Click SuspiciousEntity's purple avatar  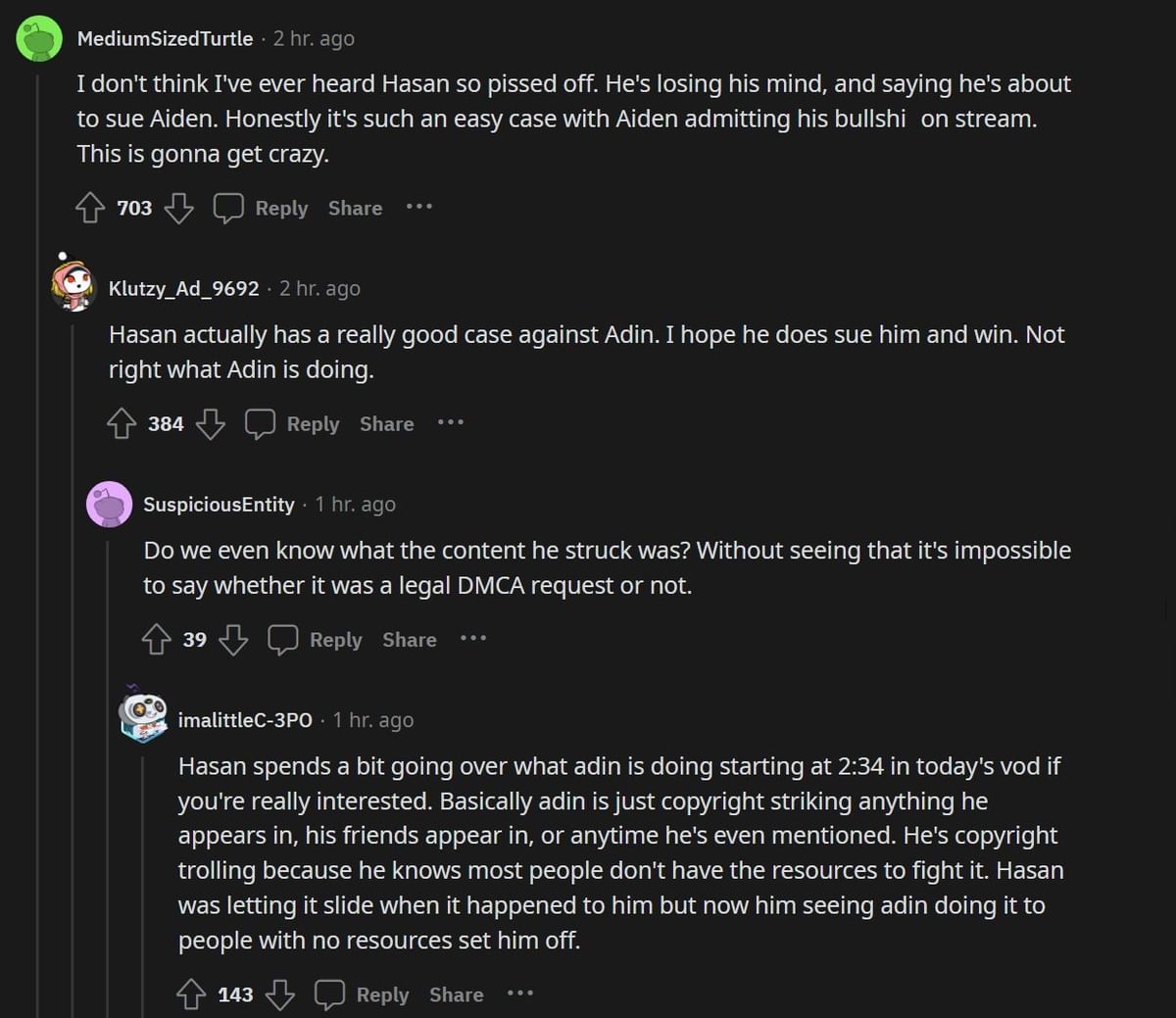coord(109,505)
